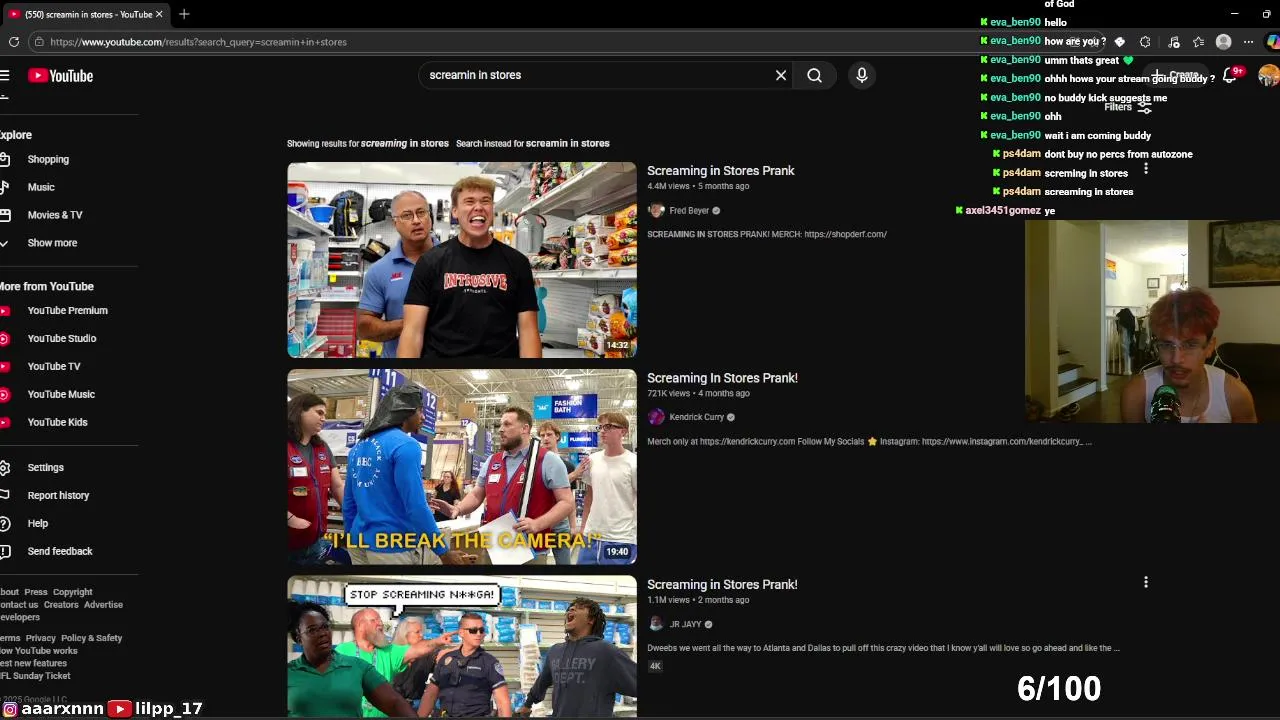This screenshot has height=720, width=1280.
Task: Open the YouTube hamburger guide menu
Action: pyautogui.click(x=5, y=75)
